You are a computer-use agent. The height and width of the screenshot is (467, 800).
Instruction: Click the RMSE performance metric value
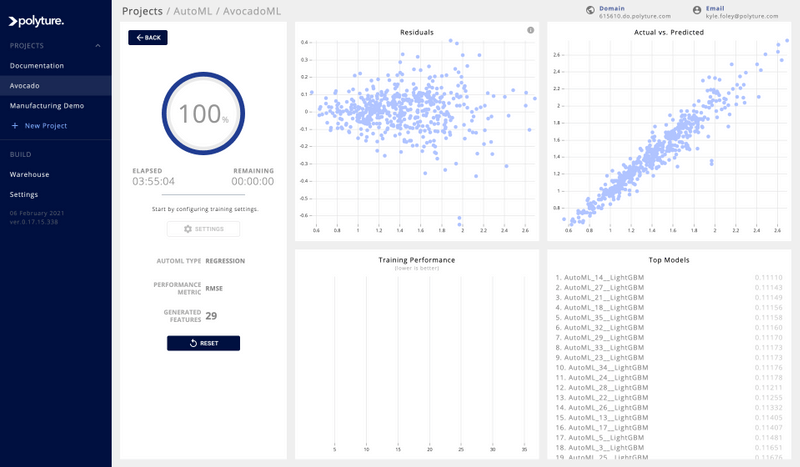(214, 288)
